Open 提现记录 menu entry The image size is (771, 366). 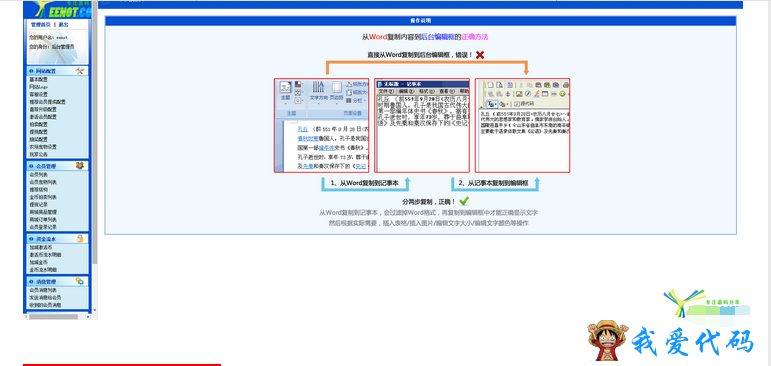[38, 204]
